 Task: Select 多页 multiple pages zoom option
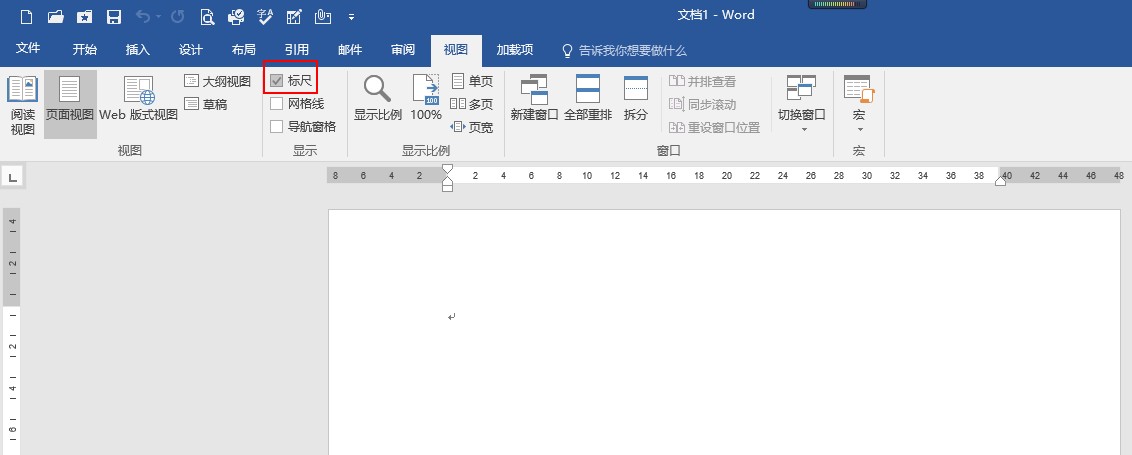click(x=472, y=104)
